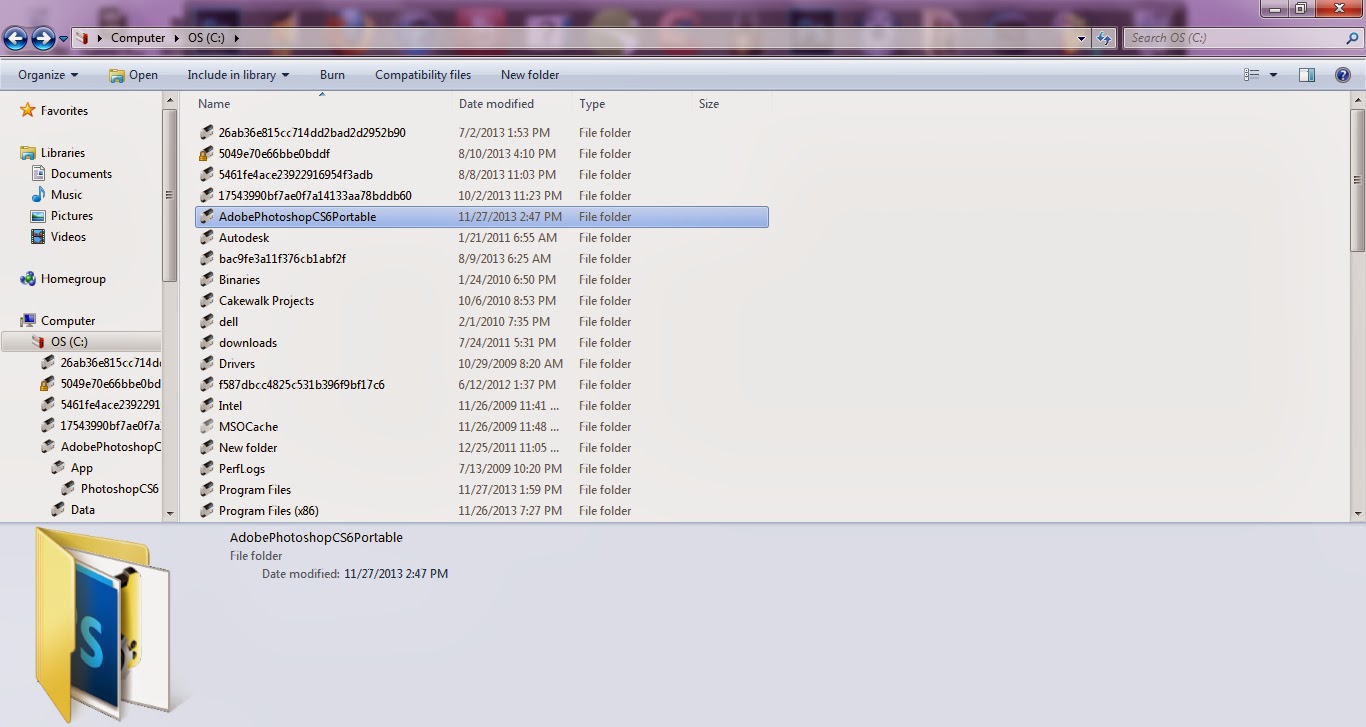Open the Organize dropdown menu

pyautogui.click(x=48, y=75)
